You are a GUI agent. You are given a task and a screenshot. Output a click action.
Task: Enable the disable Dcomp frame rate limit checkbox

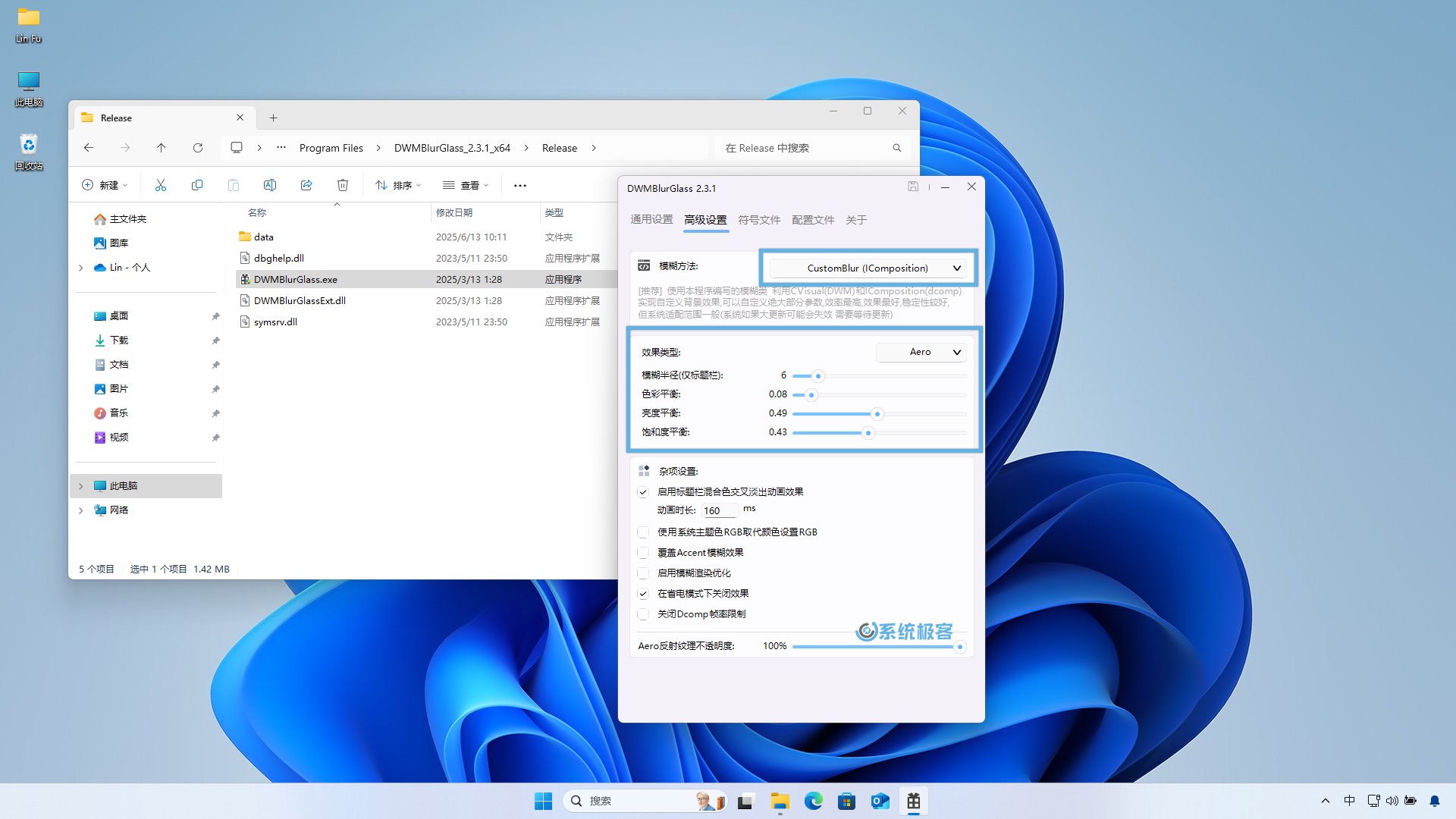643,614
